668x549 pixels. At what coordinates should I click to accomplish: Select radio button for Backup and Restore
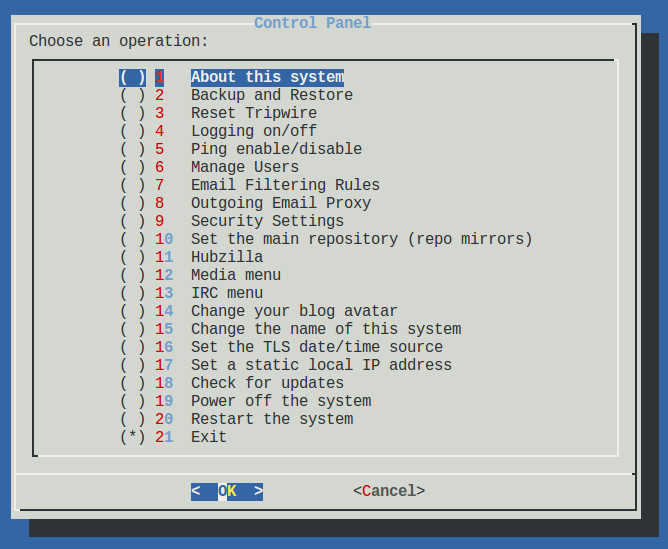click(x=132, y=95)
